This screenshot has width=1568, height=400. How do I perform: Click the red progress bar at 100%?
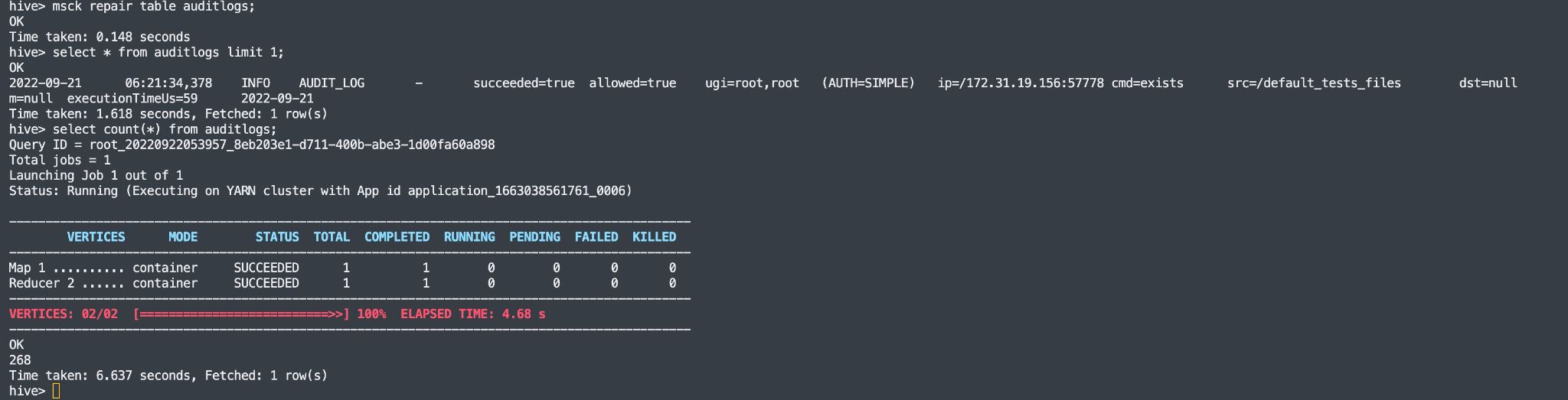(x=241, y=314)
